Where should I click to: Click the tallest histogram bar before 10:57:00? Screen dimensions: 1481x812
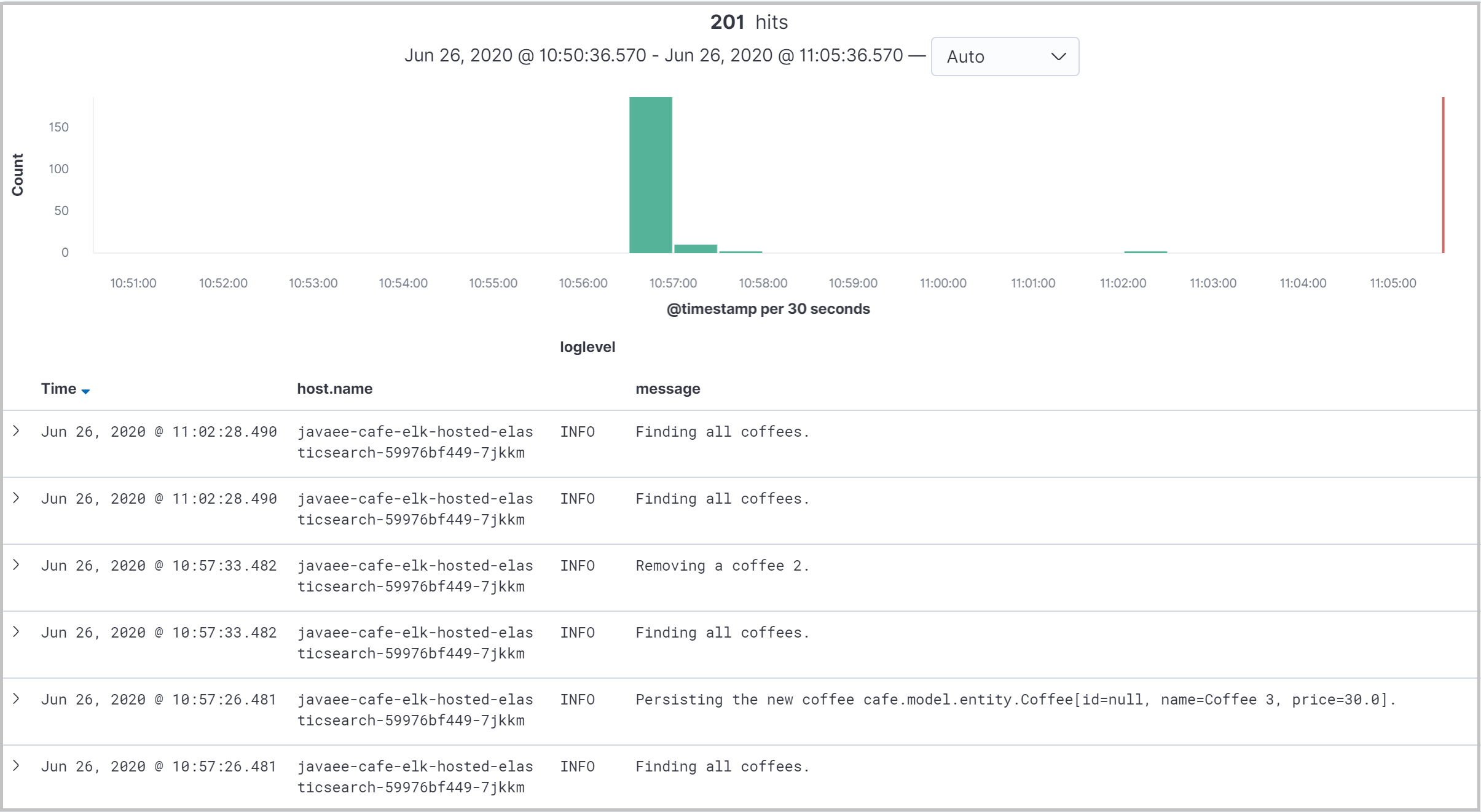point(651,175)
